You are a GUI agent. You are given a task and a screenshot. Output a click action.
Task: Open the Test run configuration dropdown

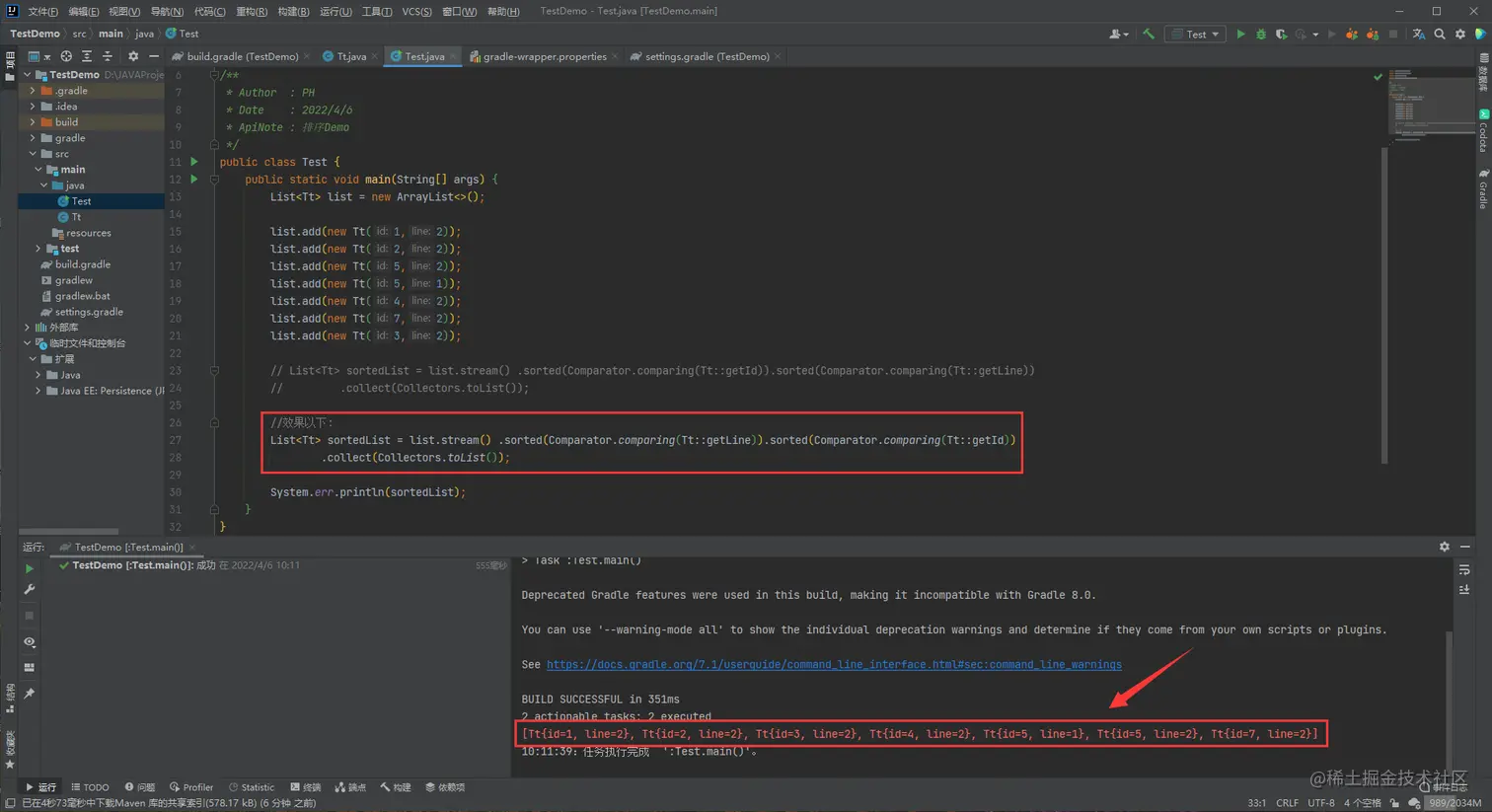[x=1195, y=35]
